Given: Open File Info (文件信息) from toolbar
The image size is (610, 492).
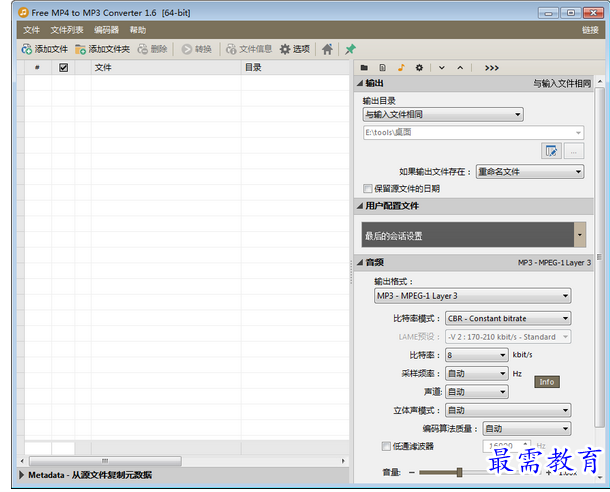Looking at the screenshot, I should (249, 49).
